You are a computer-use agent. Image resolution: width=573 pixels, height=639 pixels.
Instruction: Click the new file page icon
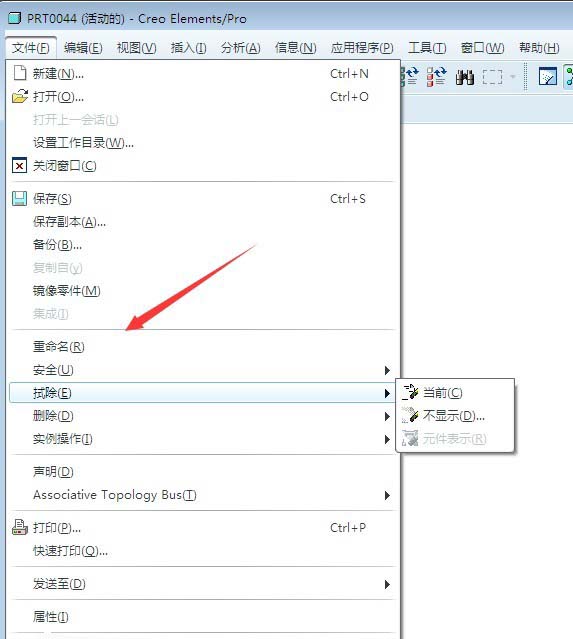point(20,73)
